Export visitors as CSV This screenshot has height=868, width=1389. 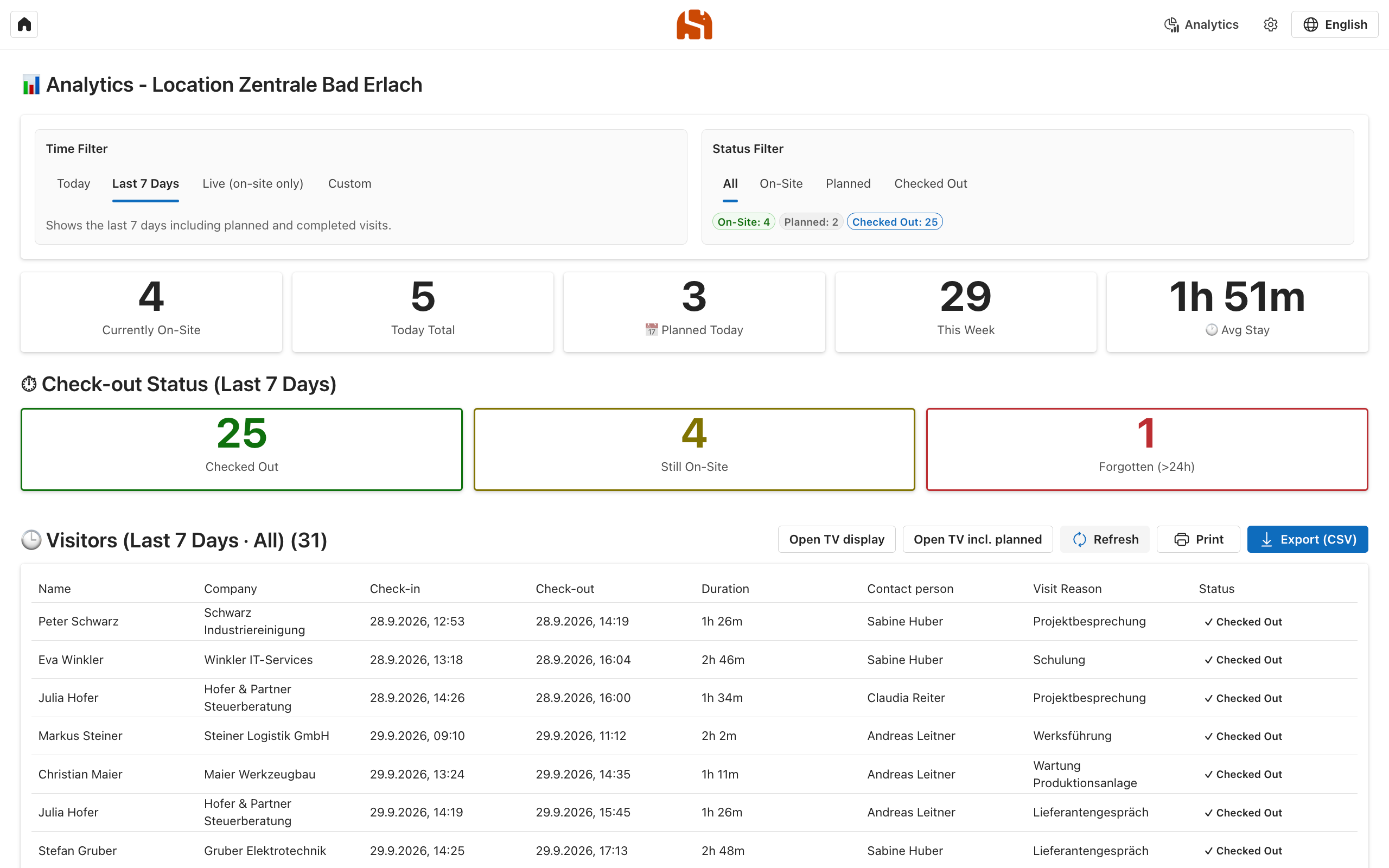click(1307, 540)
